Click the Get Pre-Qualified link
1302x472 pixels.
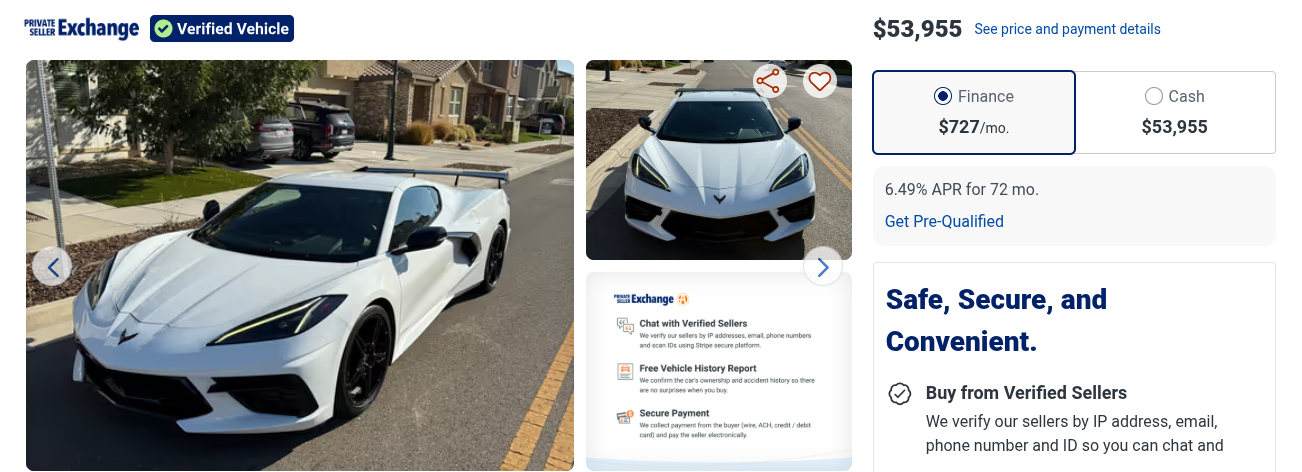(944, 221)
